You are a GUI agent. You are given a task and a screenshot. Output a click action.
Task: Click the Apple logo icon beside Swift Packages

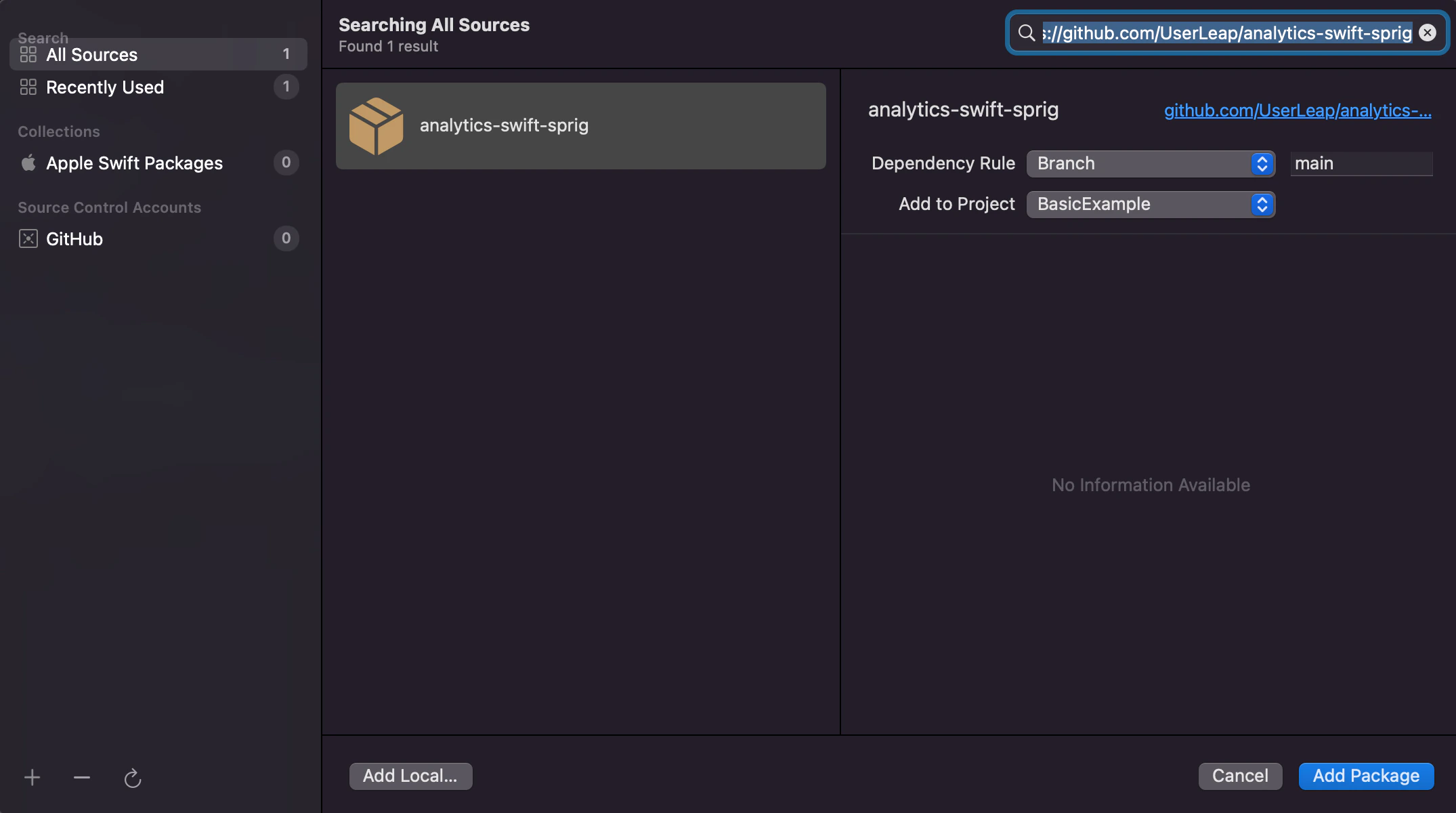[x=28, y=163]
